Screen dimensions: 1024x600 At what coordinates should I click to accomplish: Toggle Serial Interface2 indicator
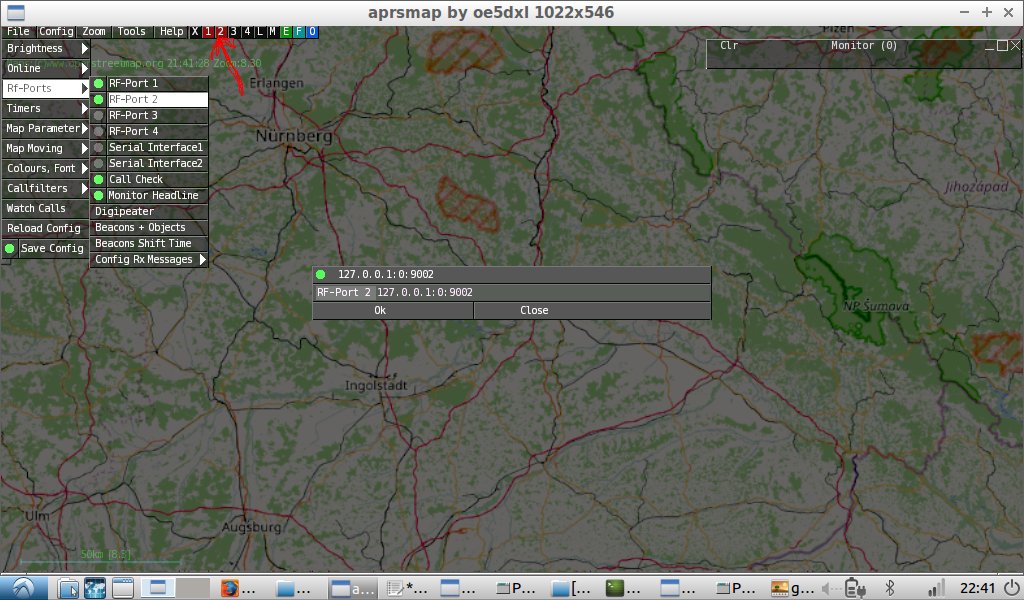pyautogui.click(x=99, y=163)
